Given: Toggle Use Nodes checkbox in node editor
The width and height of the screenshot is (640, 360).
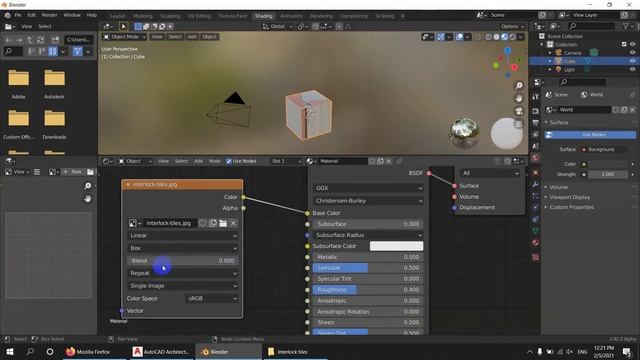Looking at the screenshot, I should [x=229, y=161].
